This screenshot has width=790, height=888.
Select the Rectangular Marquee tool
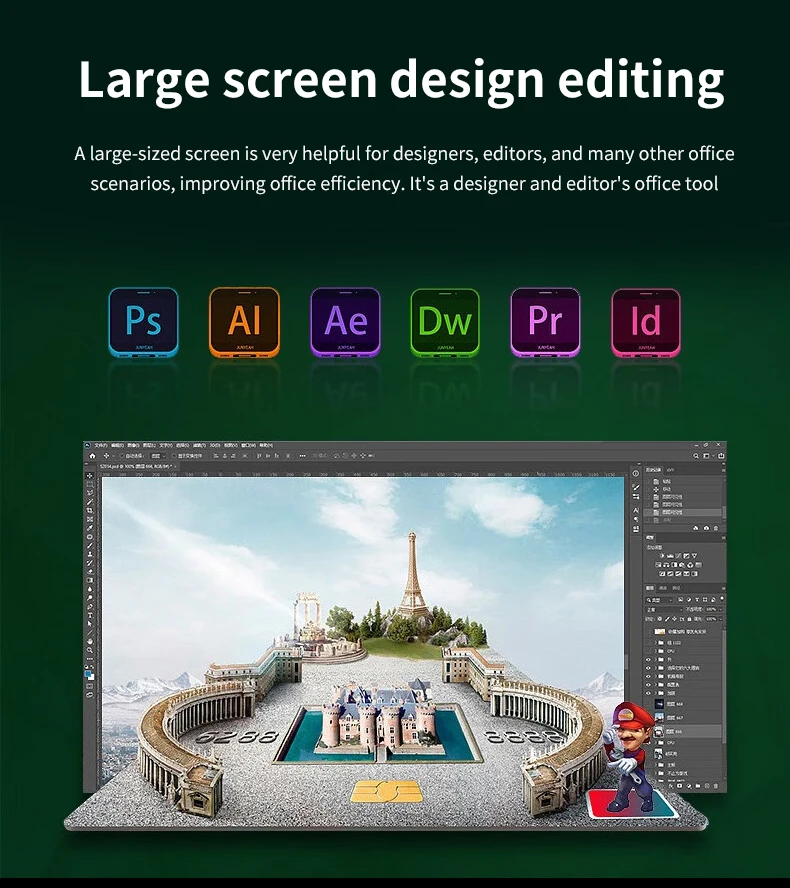click(x=89, y=484)
